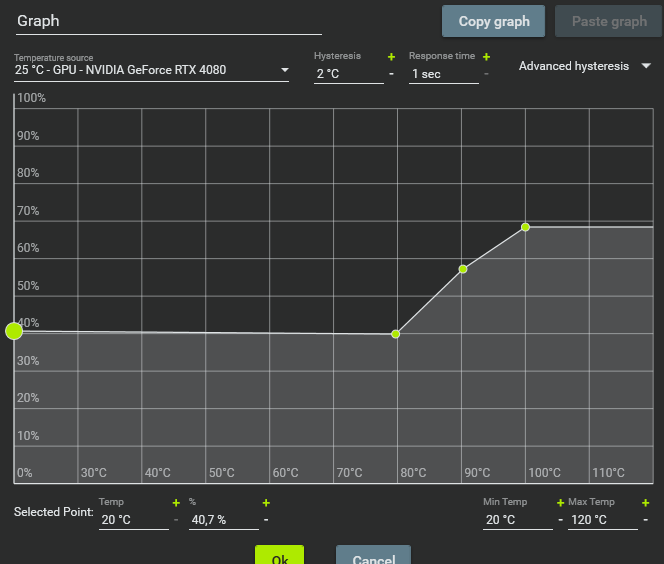Screen dimensions: 664x564
Task: Increase response time with plus icon
Action: (x=486, y=57)
